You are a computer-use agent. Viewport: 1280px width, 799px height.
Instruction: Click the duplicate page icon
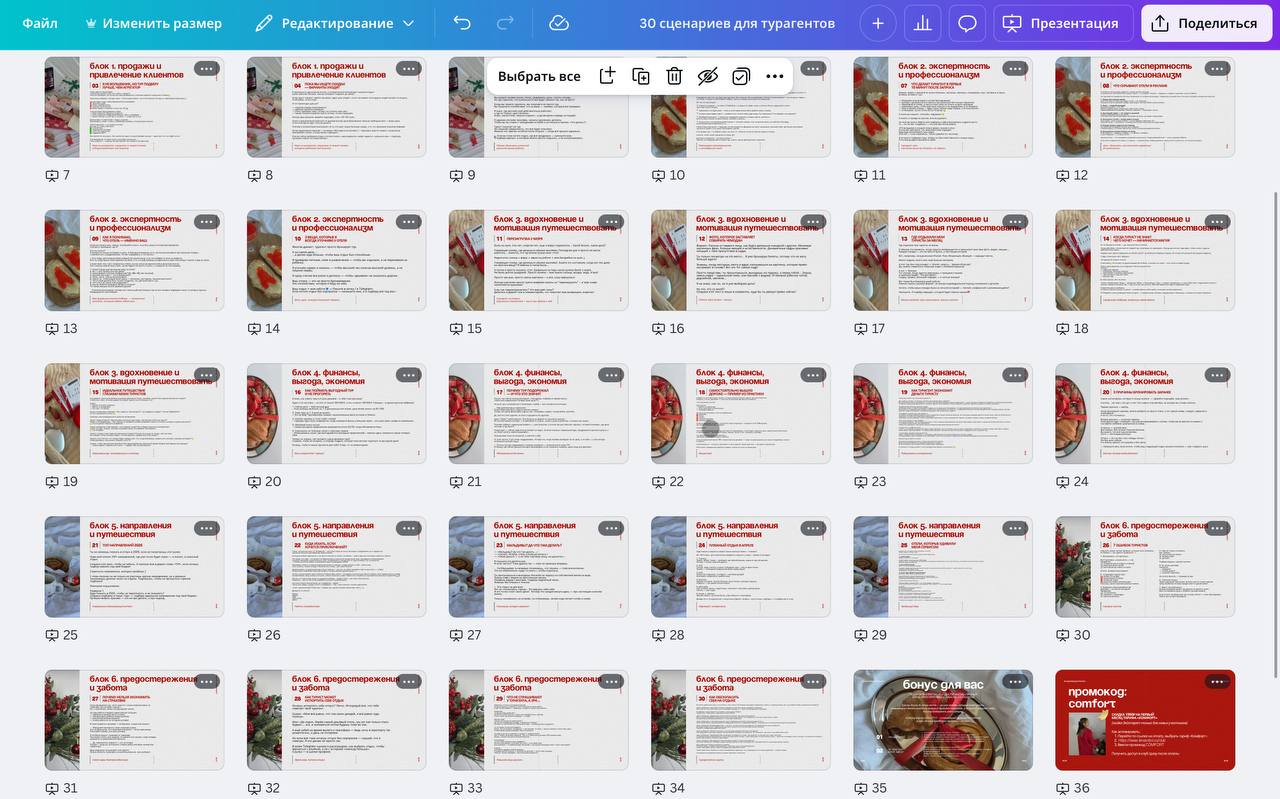641,76
